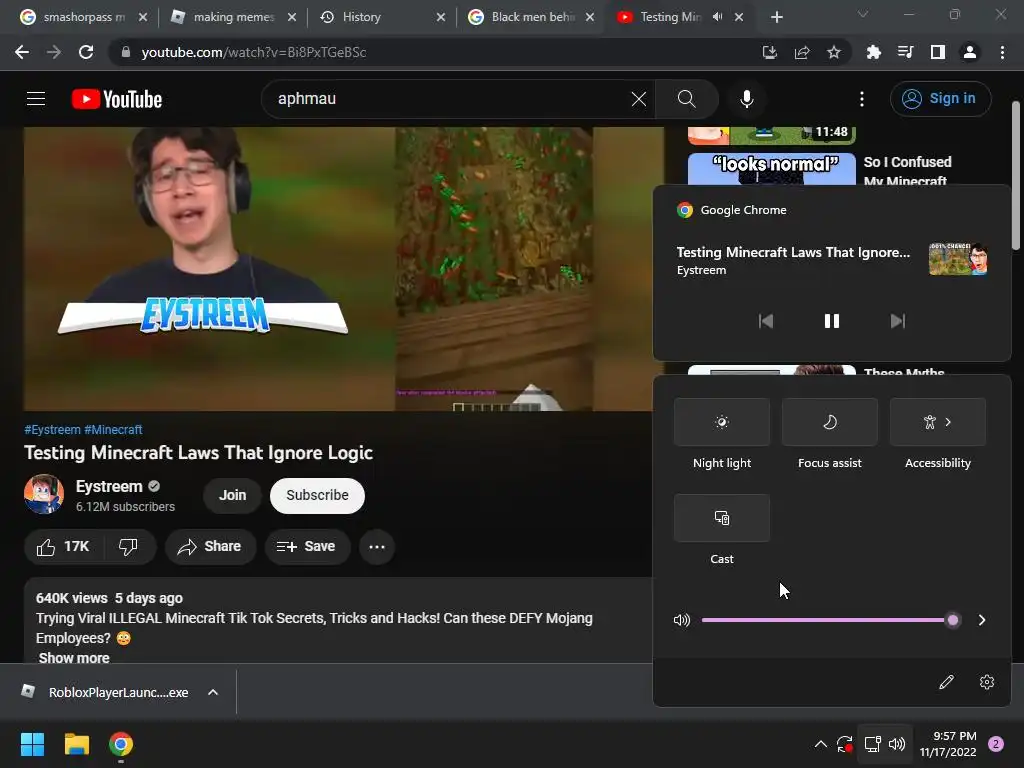Open the Windows Start menu
1024x768 pixels.
tap(32, 744)
